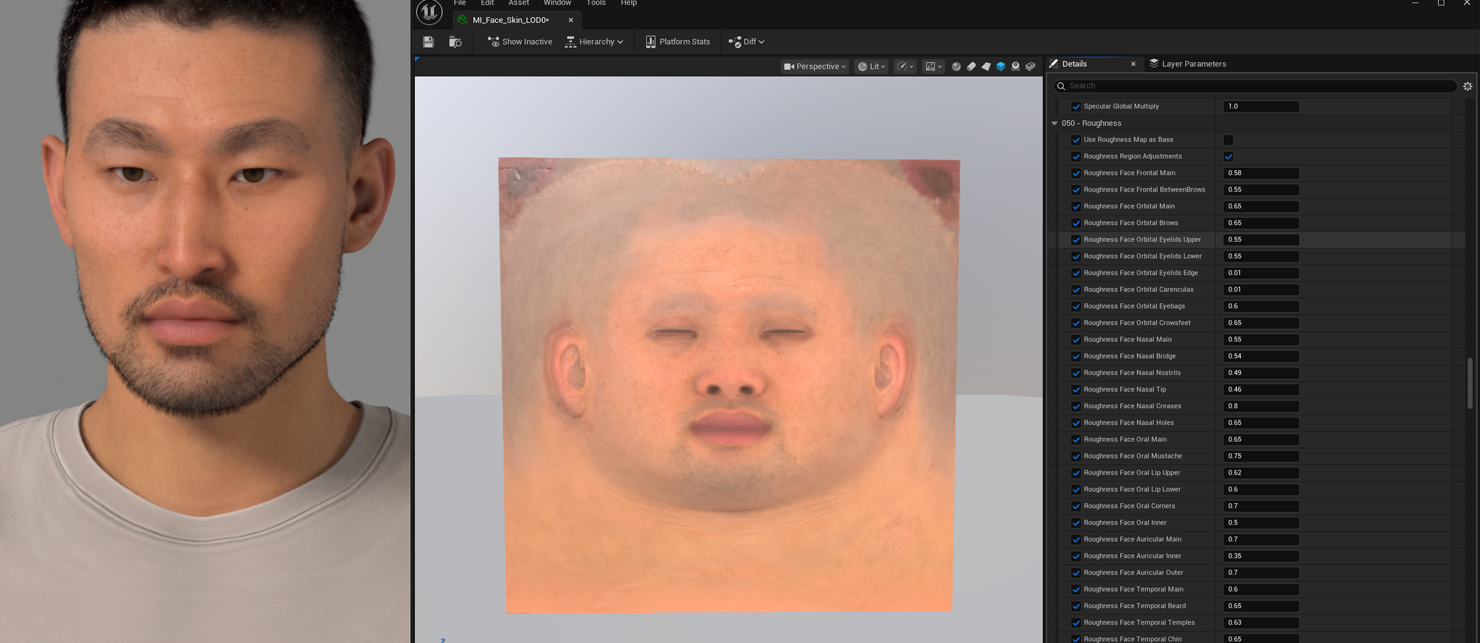Open the Lit view mode dropdown
The height and width of the screenshot is (643, 1480).
tap(871, 66)
